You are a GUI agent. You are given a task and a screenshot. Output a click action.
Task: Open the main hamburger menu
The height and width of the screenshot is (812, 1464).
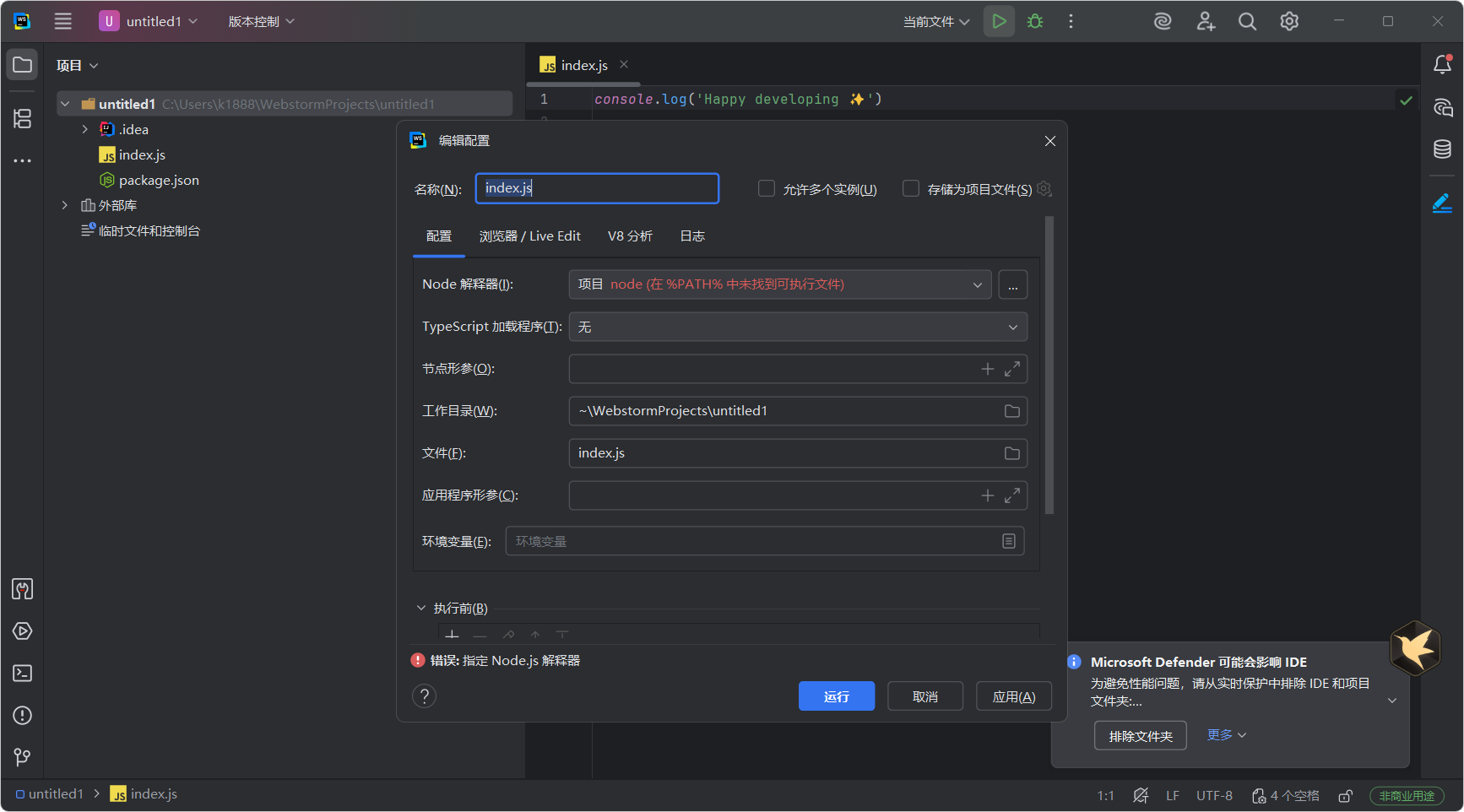(x=63, y=21)
